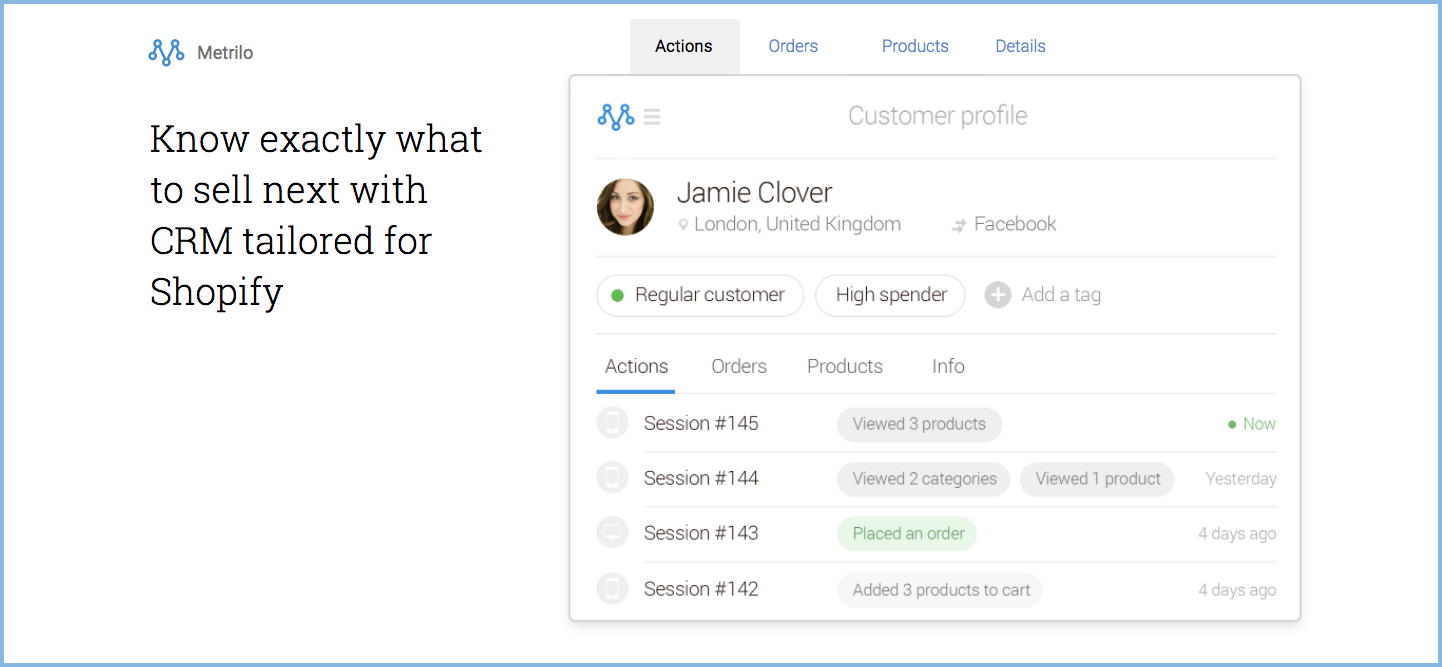1442x667 pixels.
Task: Click the Added 3 products to cart badge
Action: [940, 590]
